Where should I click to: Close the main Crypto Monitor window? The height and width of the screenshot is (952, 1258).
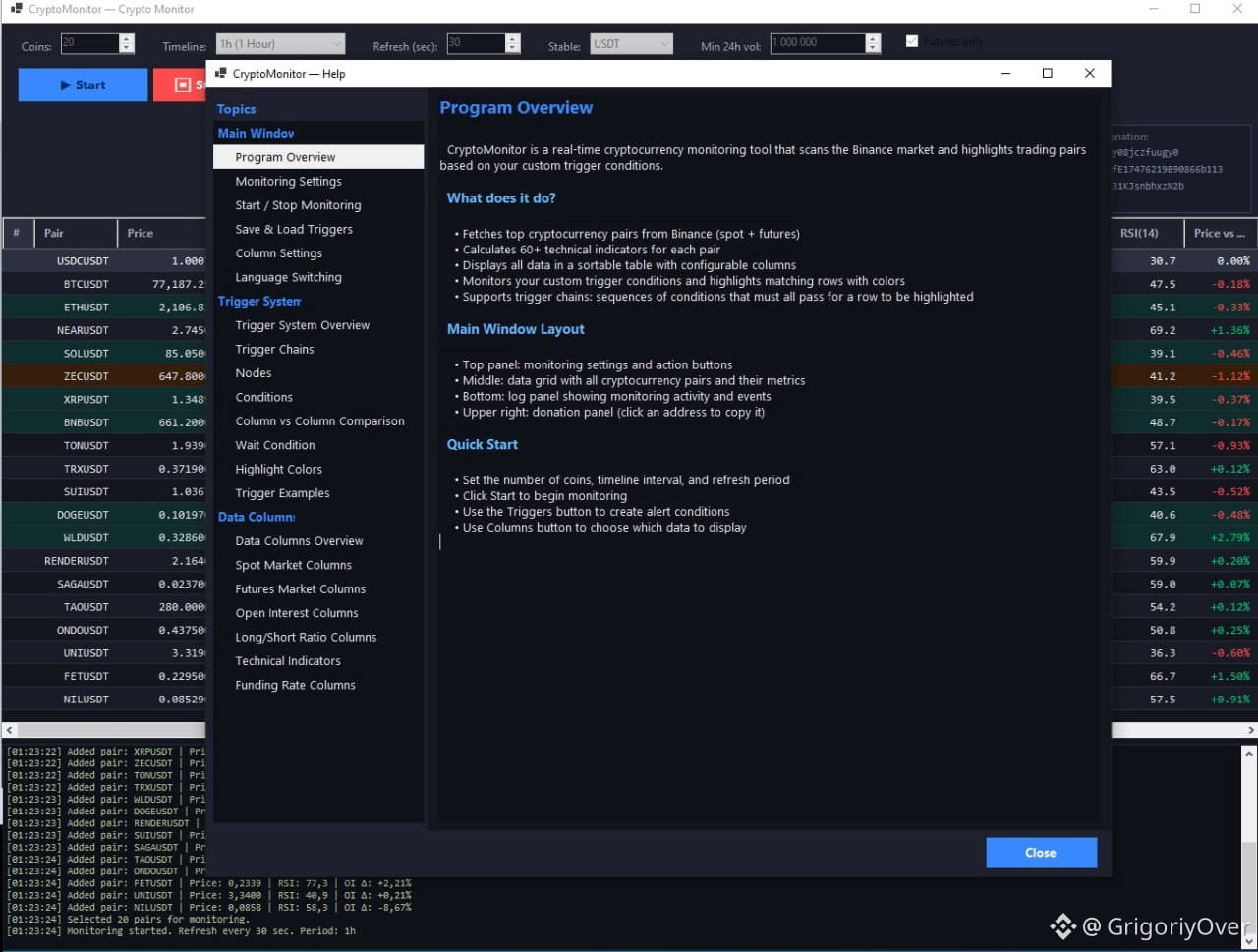tap(1237, 9)
